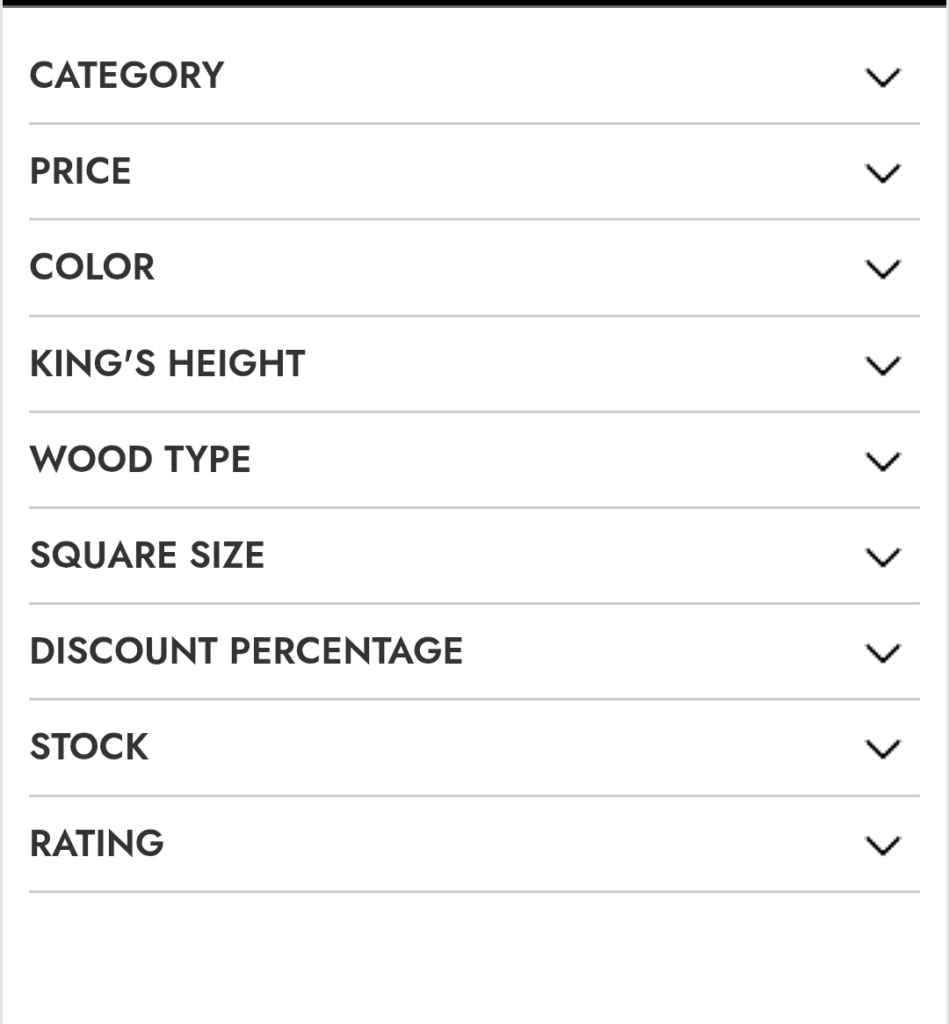Click the DISCOUNT PERCENTAGE heading text

(246, 652)
